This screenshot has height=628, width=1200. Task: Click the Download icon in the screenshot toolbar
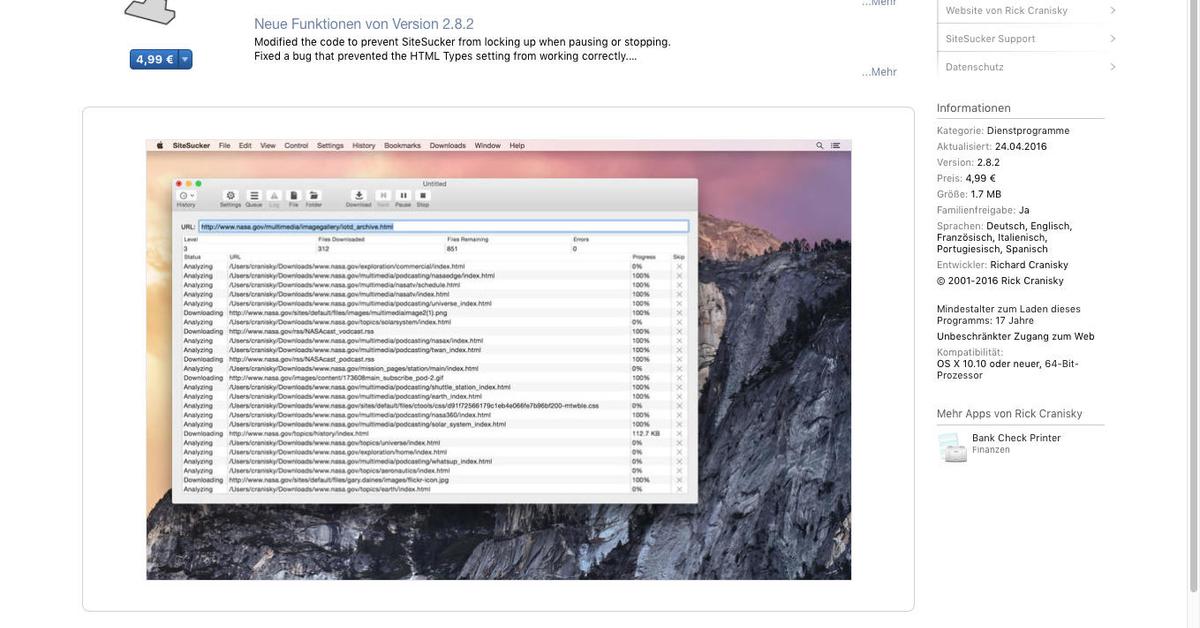tap(359, 196)
